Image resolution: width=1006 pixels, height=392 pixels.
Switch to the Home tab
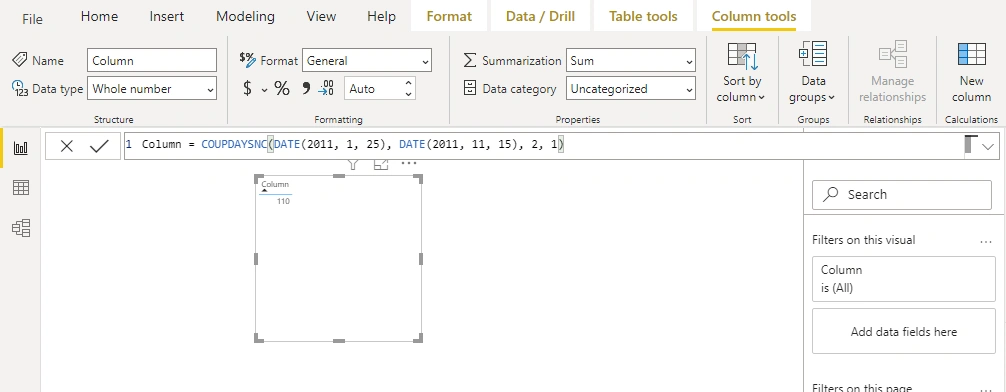click(99, 17)
